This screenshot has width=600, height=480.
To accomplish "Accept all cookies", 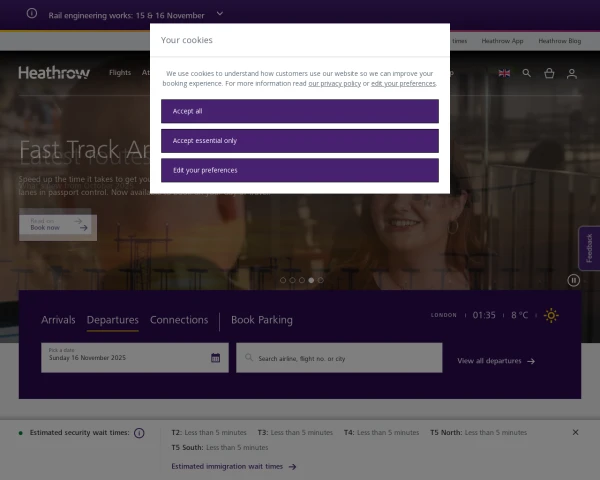I will 300,111.
